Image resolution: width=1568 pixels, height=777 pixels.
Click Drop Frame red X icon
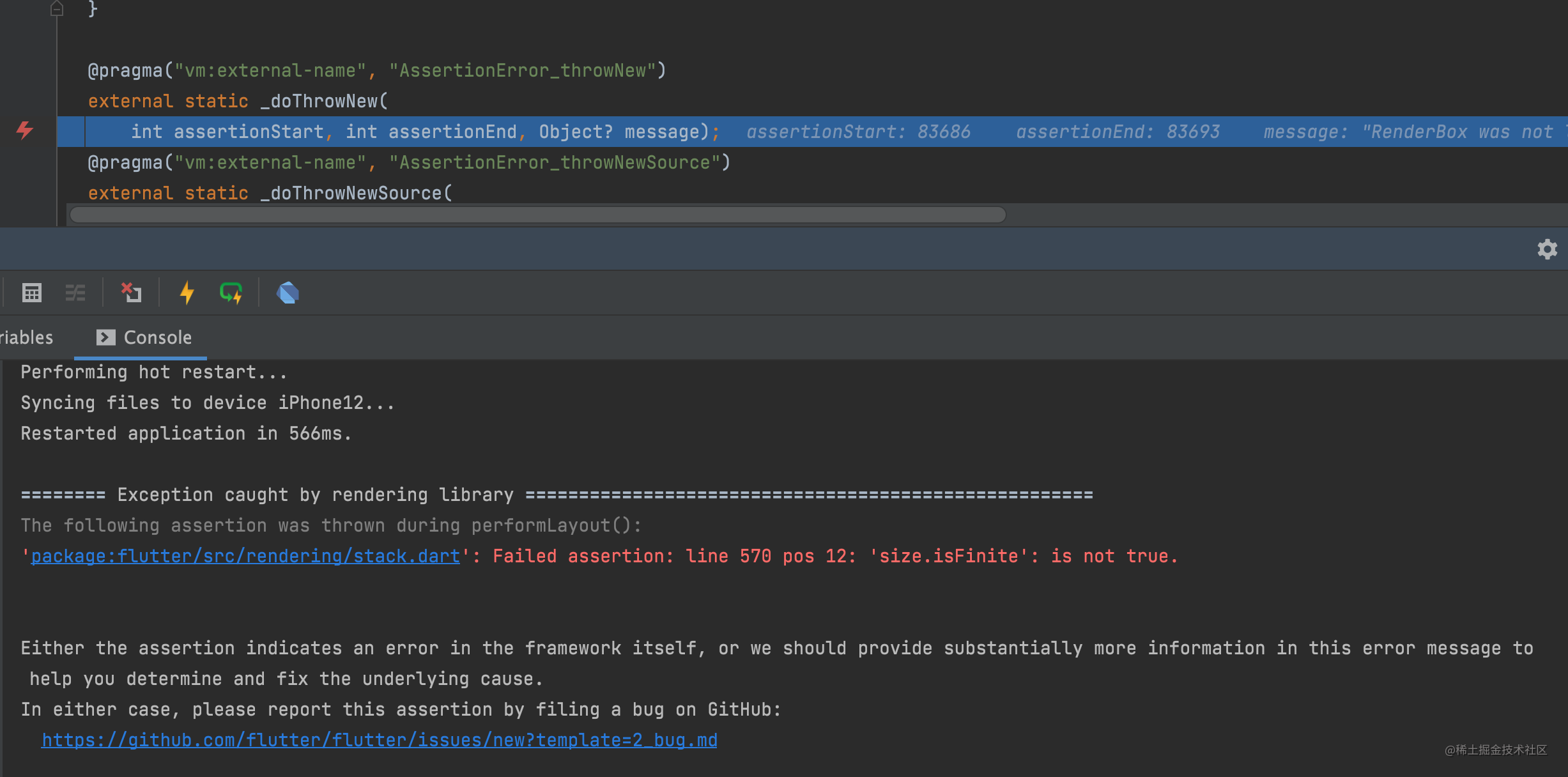pos(131,293)
